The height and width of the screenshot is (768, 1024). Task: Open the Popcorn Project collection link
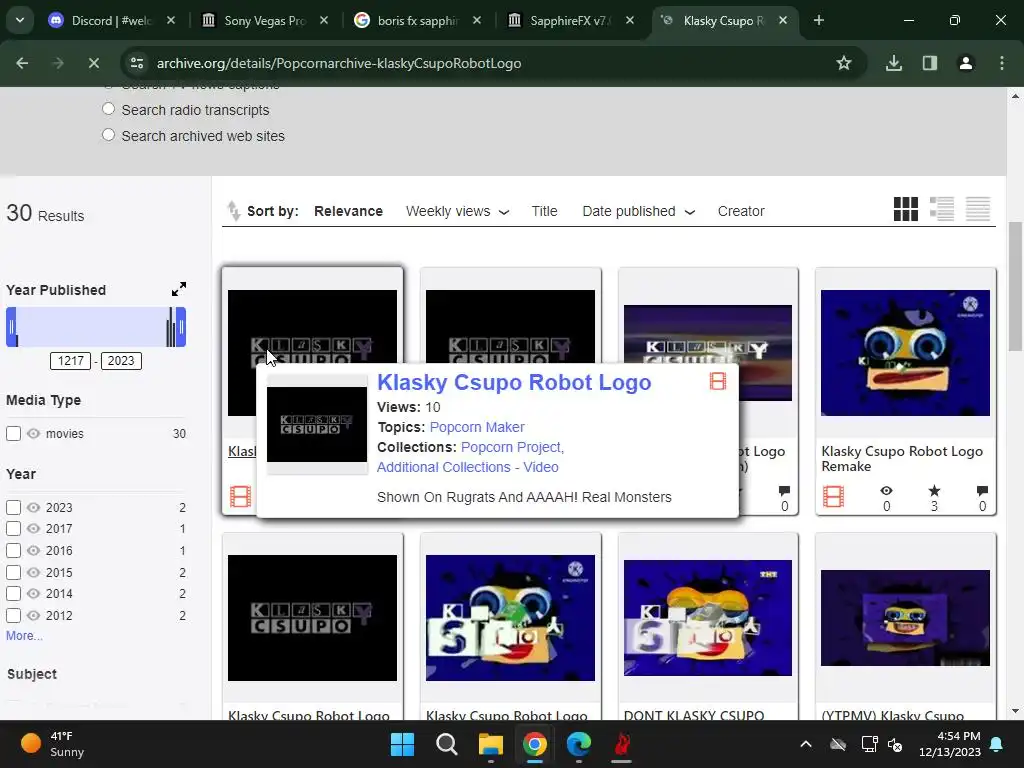pos(512,447)
